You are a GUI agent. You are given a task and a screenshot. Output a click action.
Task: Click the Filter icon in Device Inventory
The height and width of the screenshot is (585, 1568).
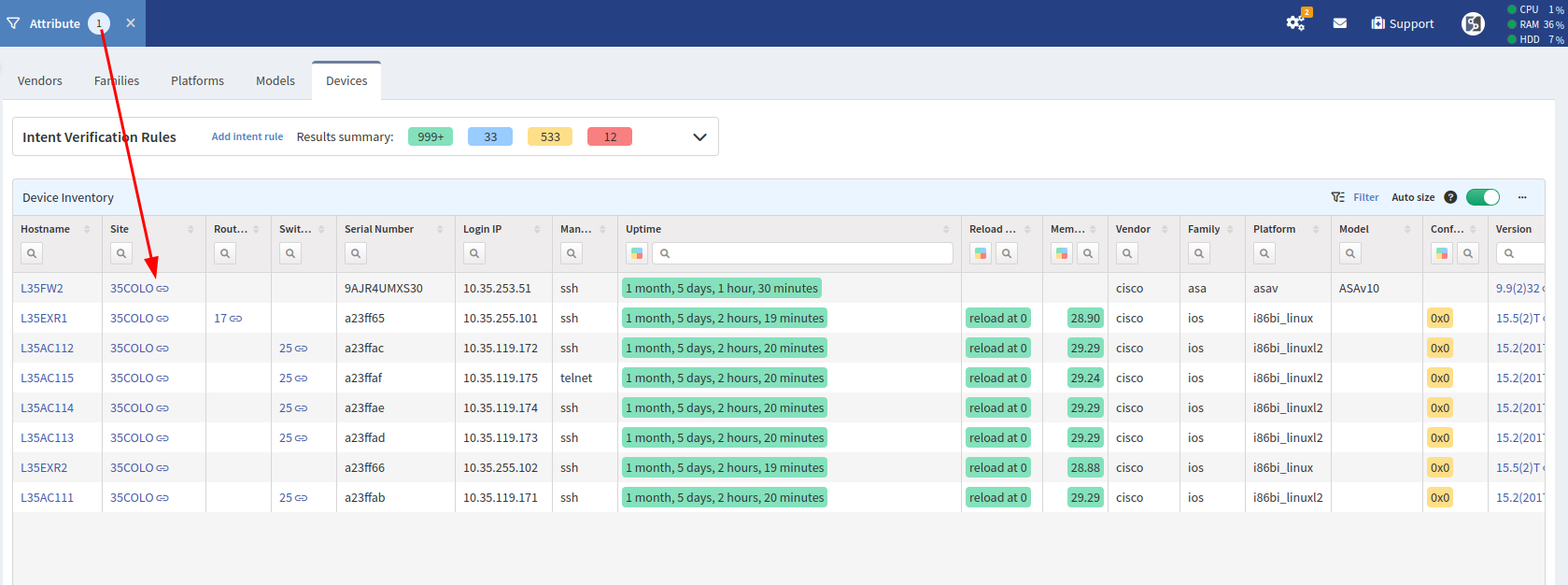pos(1338,197)
